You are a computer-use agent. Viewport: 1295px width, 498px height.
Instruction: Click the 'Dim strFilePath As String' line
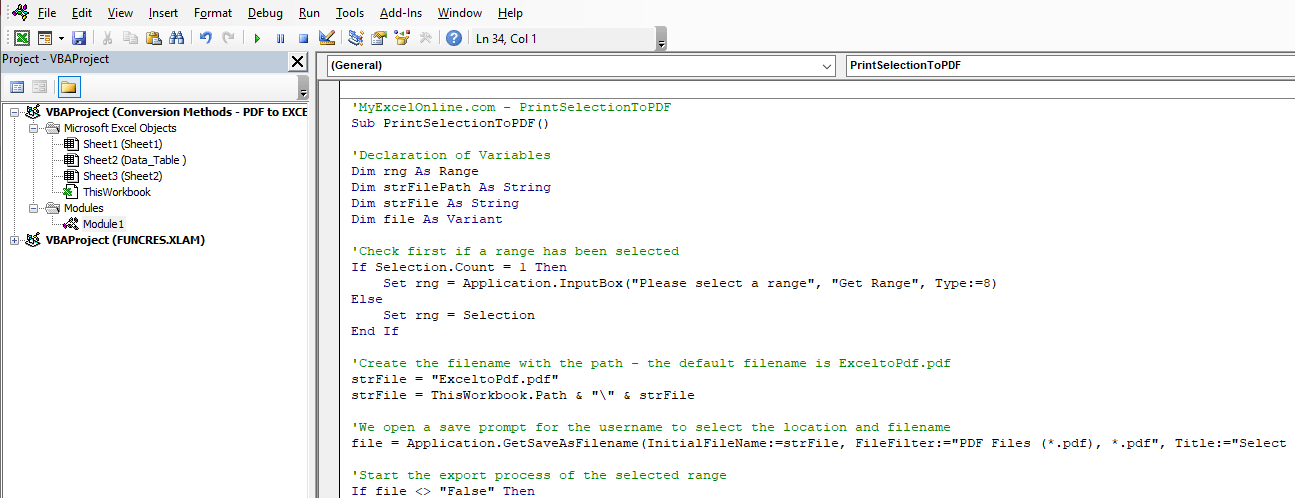tap(451, 187)
